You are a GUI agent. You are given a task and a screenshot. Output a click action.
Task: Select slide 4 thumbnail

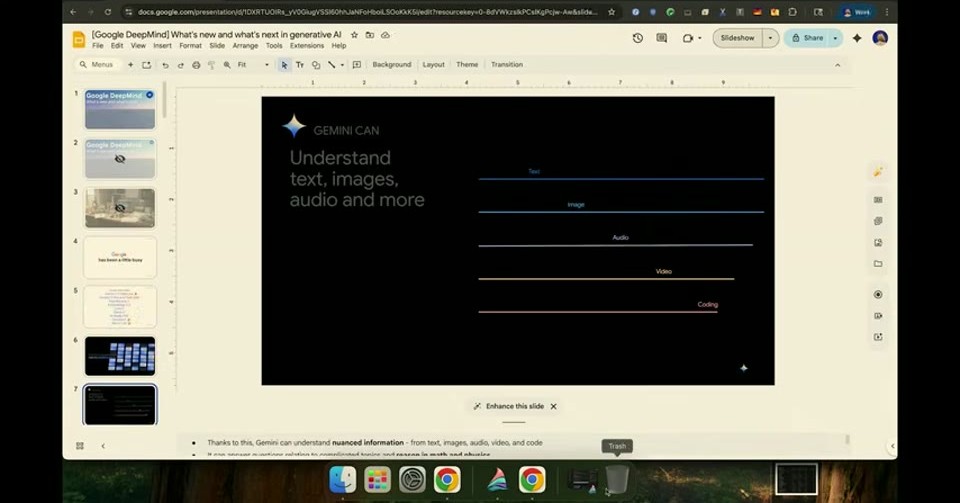pyautogui.click(x=120, y=258)
